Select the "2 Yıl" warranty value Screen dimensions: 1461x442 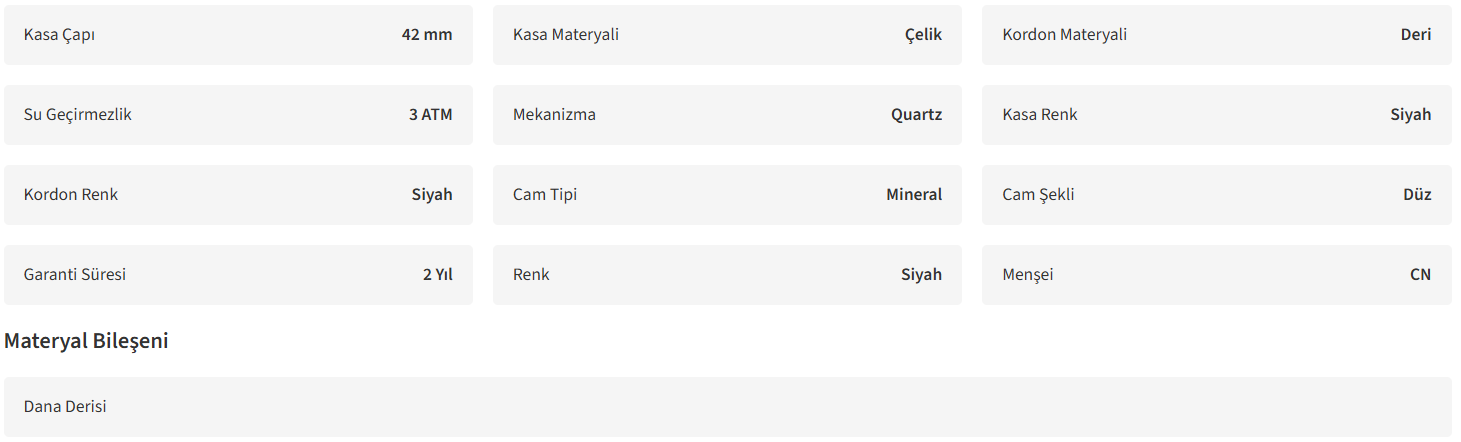437,275
